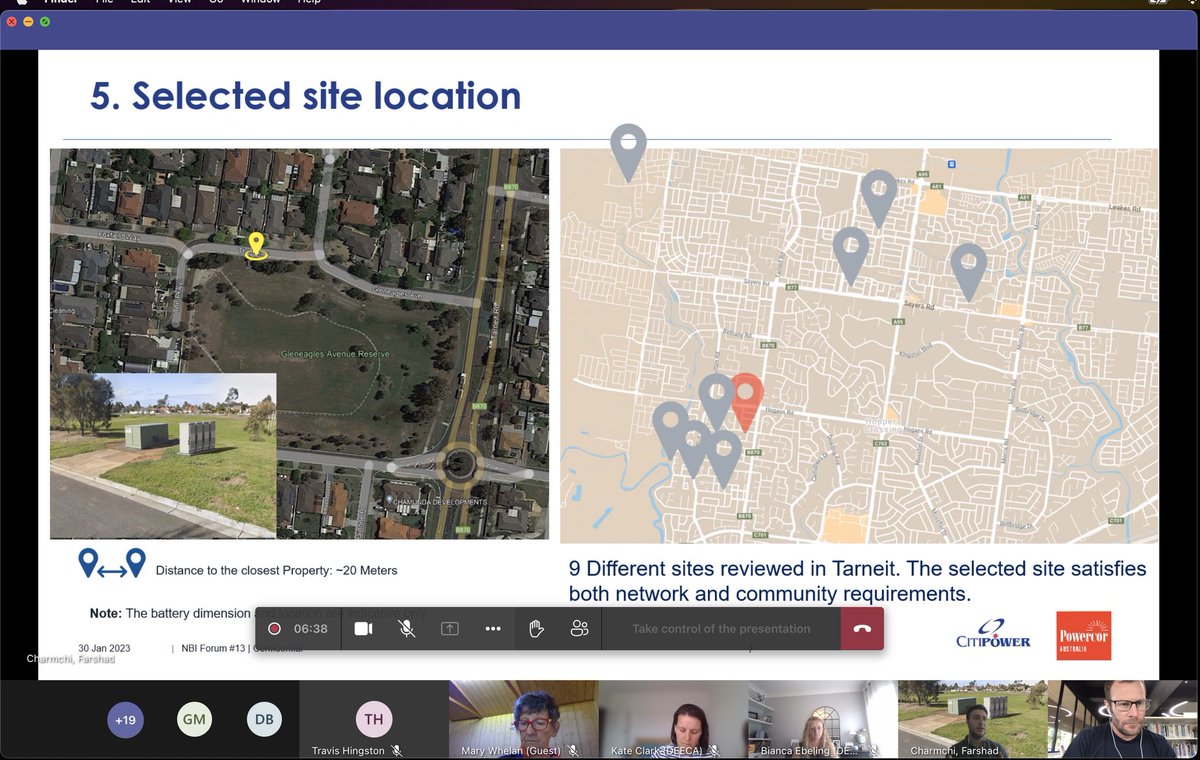
Task: Select the DB participant avatar
Action: pyautogui.click(x=264, y=720)
